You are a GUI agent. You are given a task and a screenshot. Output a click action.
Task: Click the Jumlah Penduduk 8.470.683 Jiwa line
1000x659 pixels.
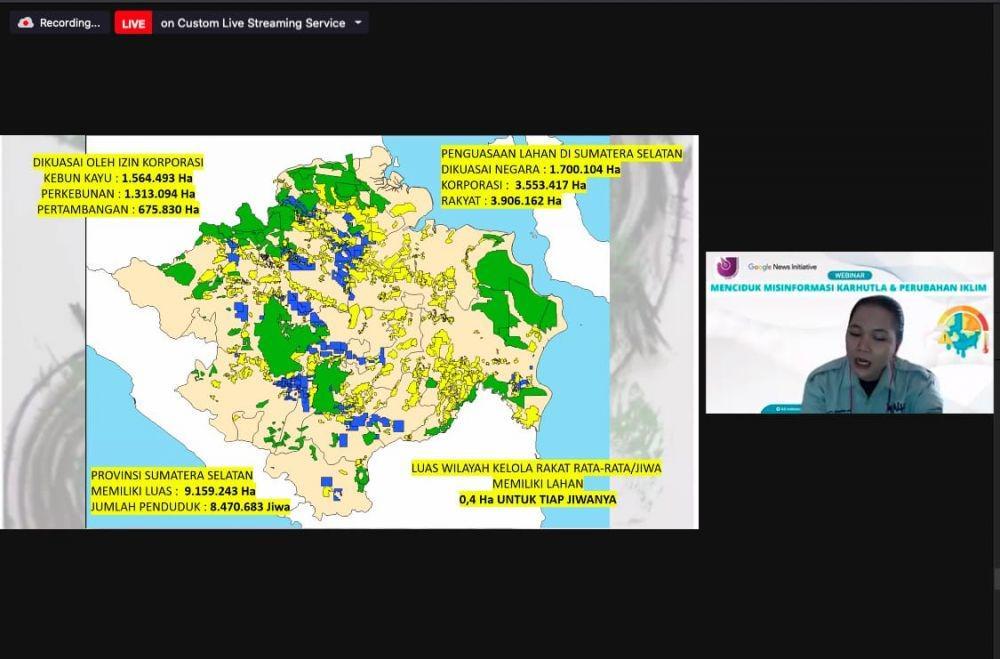(x=190, y=507)
